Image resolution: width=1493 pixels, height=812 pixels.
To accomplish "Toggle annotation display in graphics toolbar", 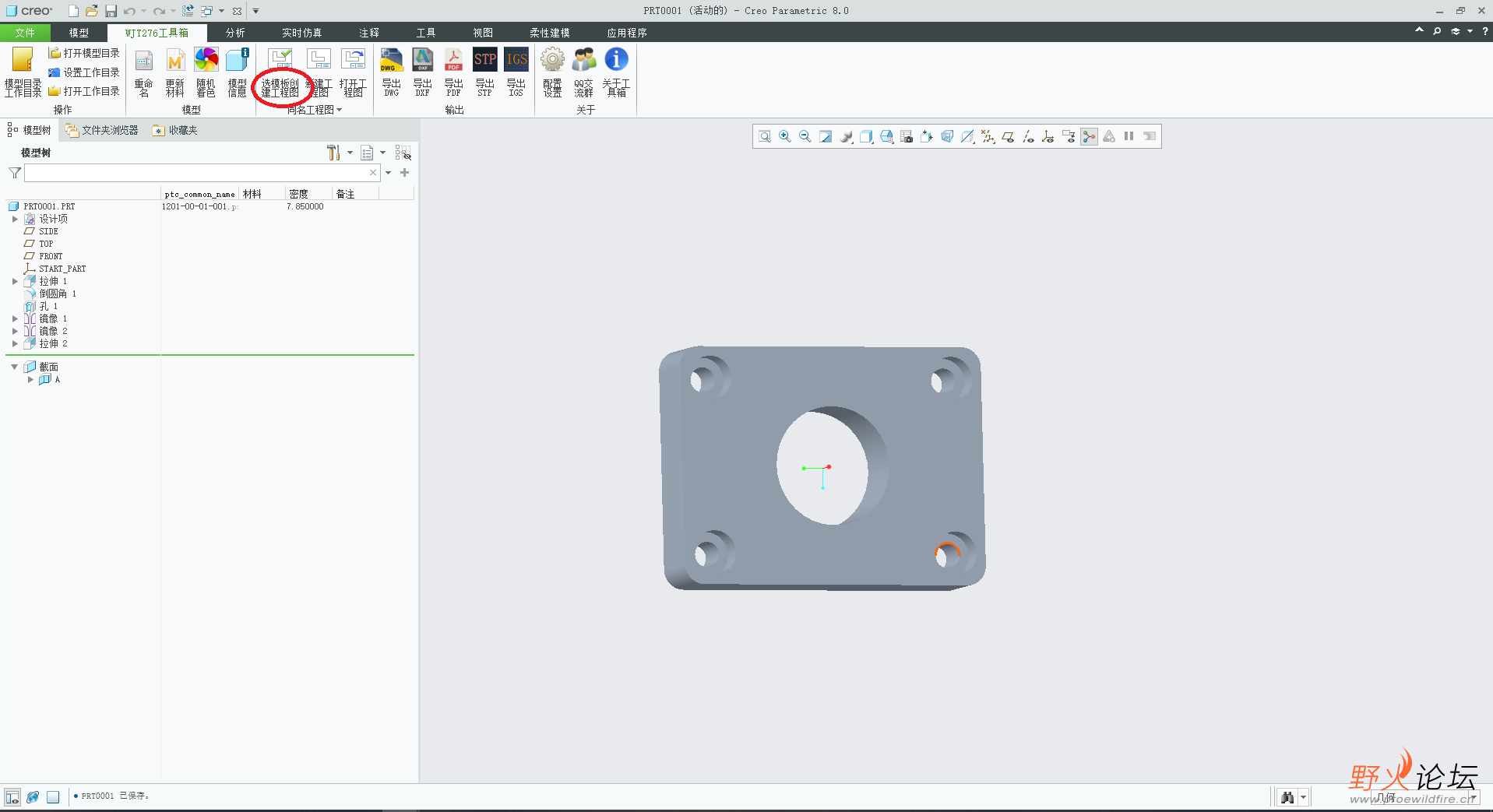I will [1069, 136].
